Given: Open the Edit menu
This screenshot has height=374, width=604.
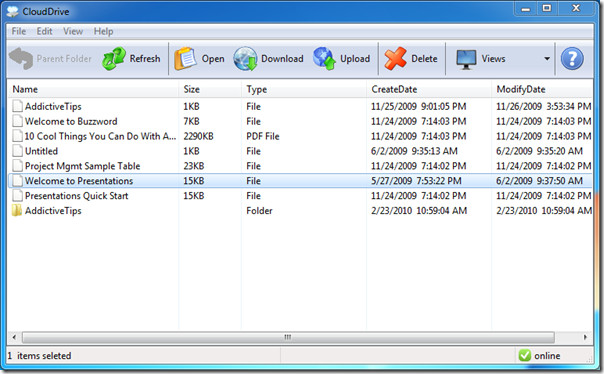Looking at the screenshot, I should point(44,31).
